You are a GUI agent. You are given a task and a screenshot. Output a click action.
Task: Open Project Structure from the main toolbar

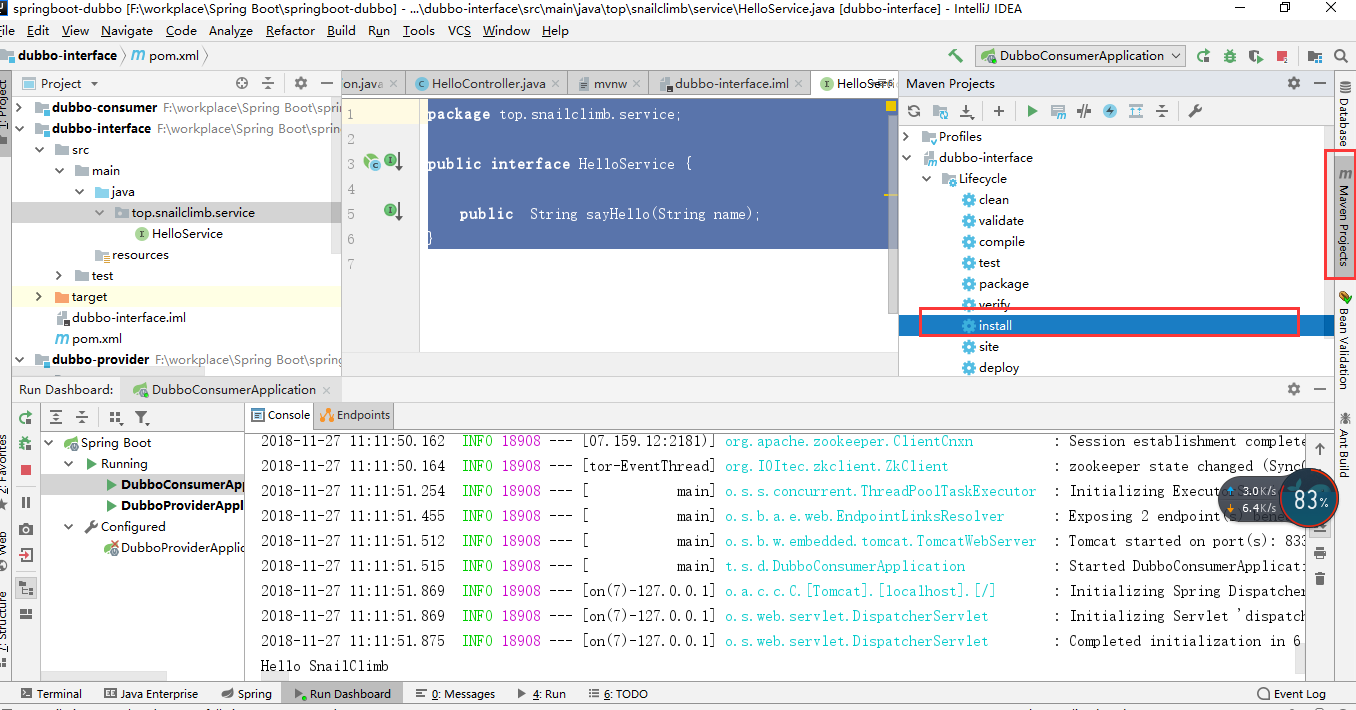(1314, 56)
